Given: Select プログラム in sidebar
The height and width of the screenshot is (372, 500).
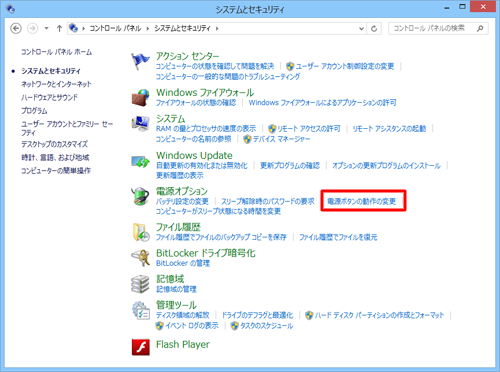Looking at the screenshot, I should pyautogui.click(x=34, y=111).
